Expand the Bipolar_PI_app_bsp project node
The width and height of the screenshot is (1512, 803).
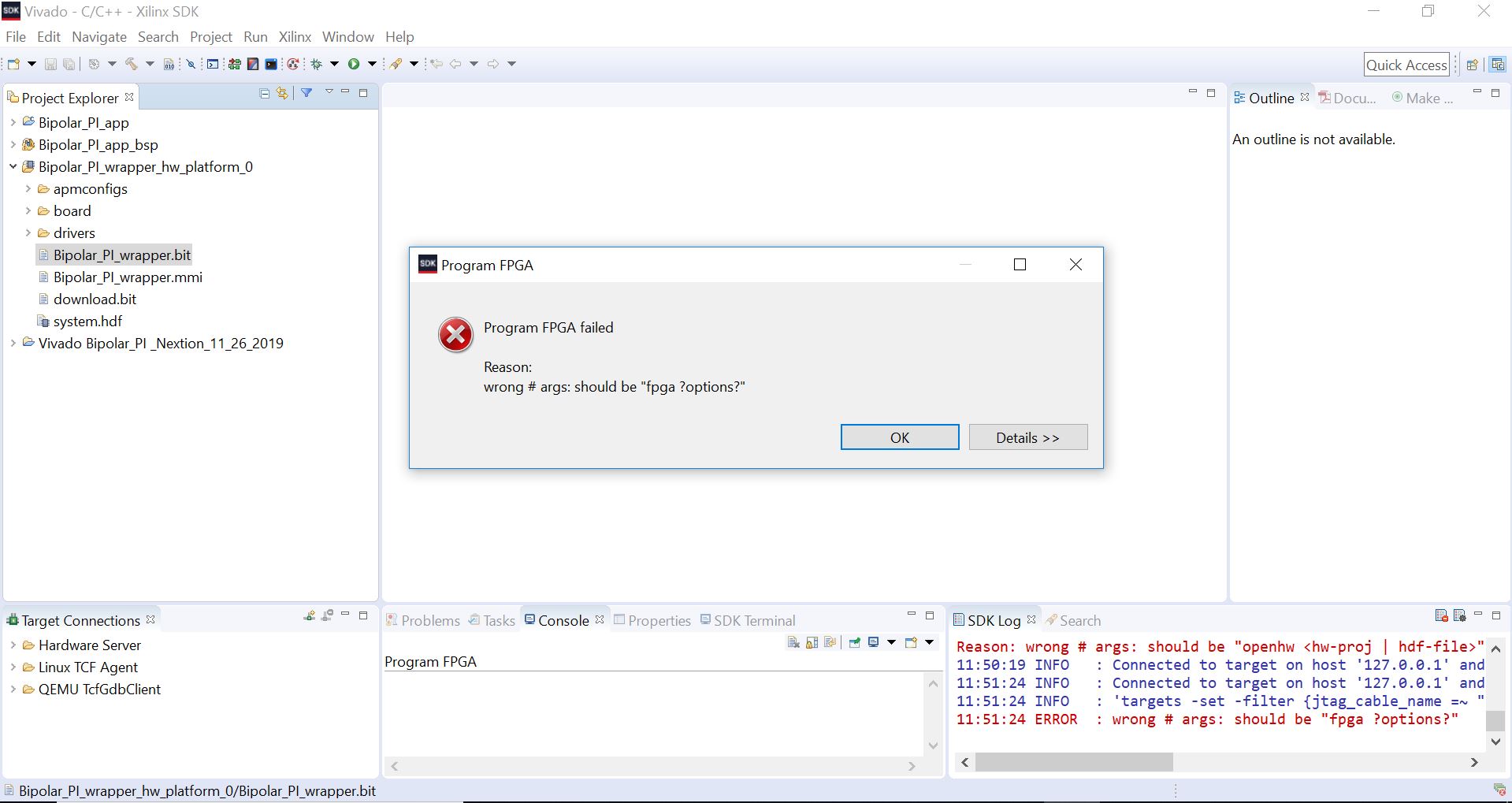(x=13, y=144)
